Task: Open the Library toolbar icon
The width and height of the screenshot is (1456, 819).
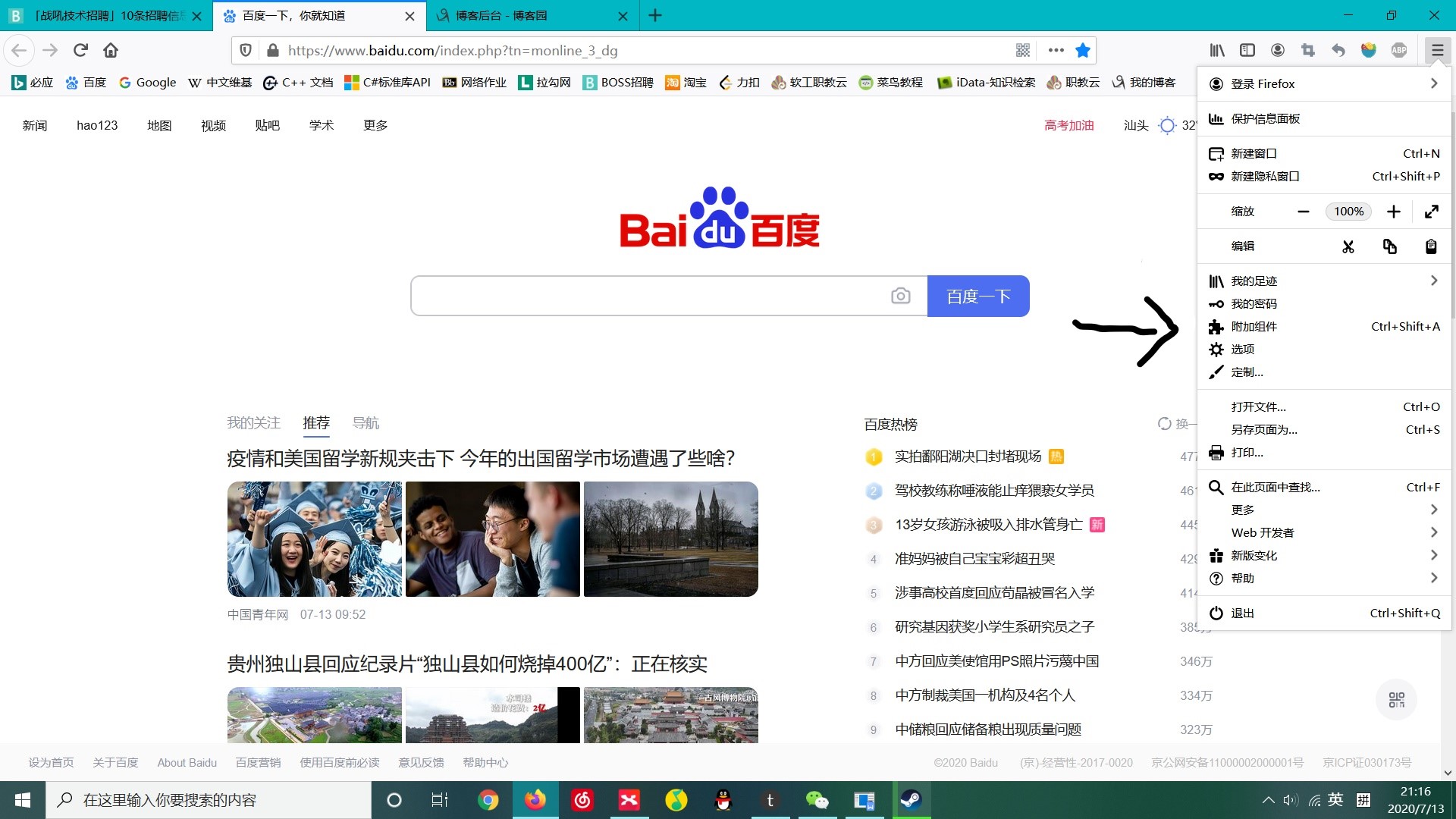Action: click(1217, 50)
